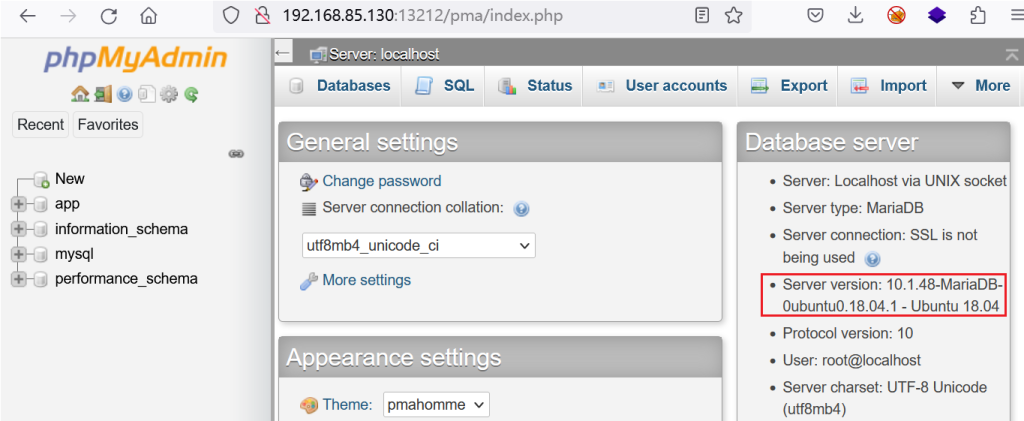The height and width of the screenshot is (421, 1024).
Task: Open the More menu in top tabs
Action: (x=980, y=86)
